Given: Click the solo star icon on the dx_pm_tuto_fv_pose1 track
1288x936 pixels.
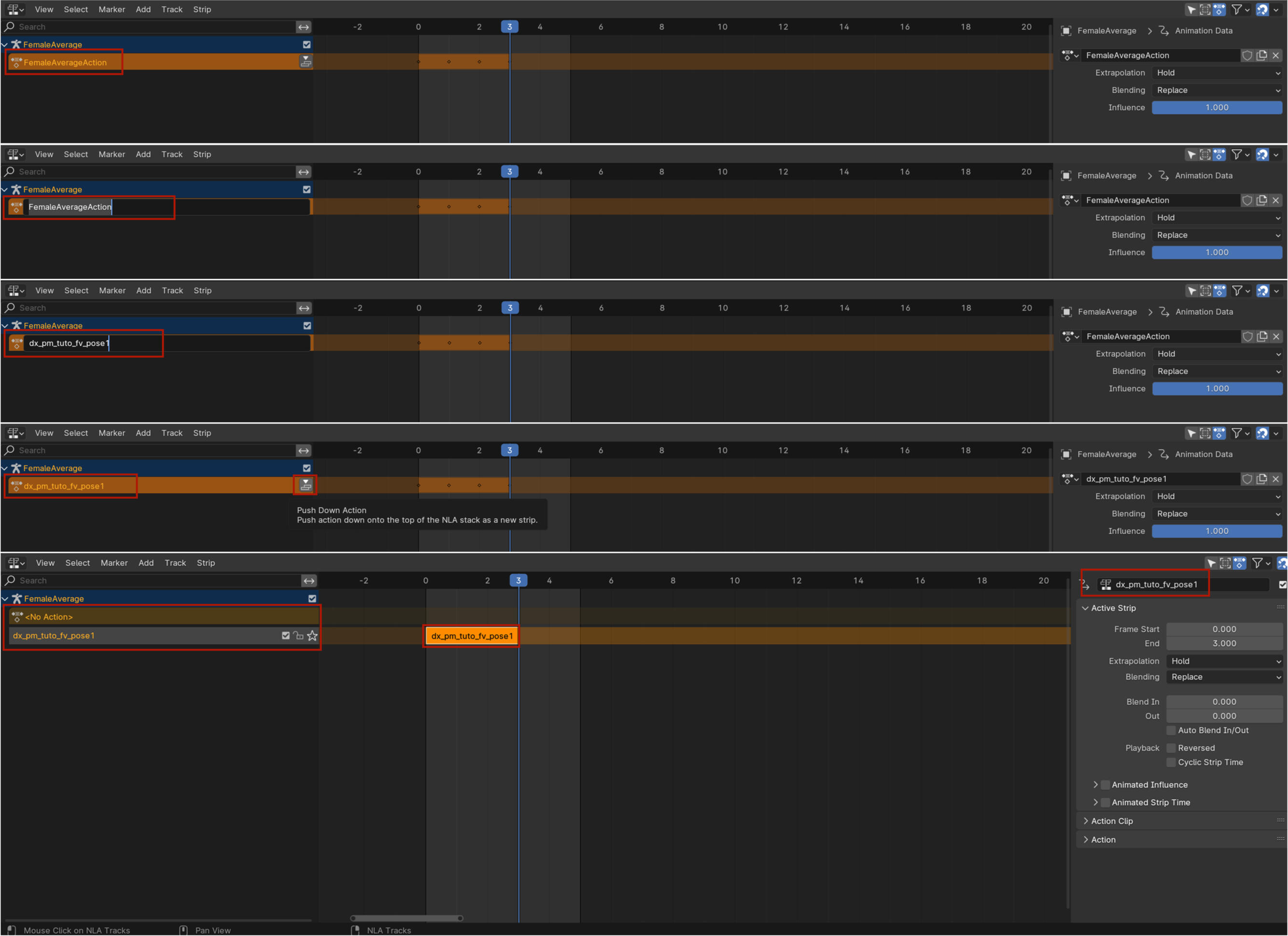Looking at the screenshot, I should (x=312, y=636).
